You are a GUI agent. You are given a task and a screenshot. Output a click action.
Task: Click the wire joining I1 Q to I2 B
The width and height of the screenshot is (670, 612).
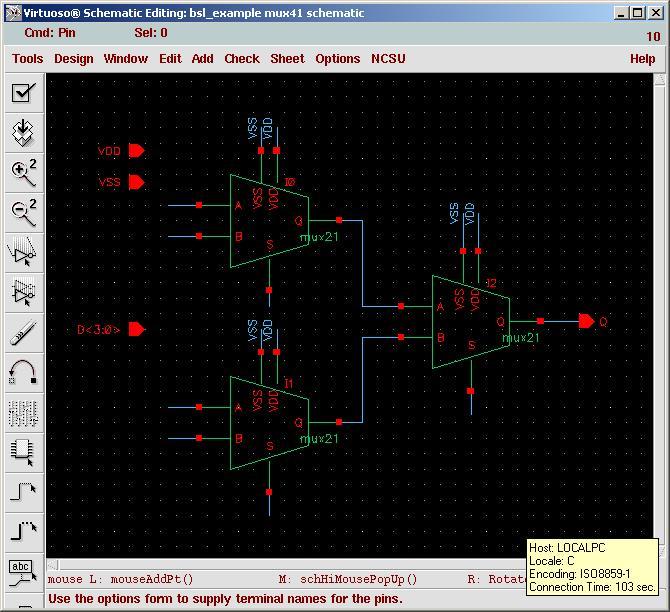point(362,380)
